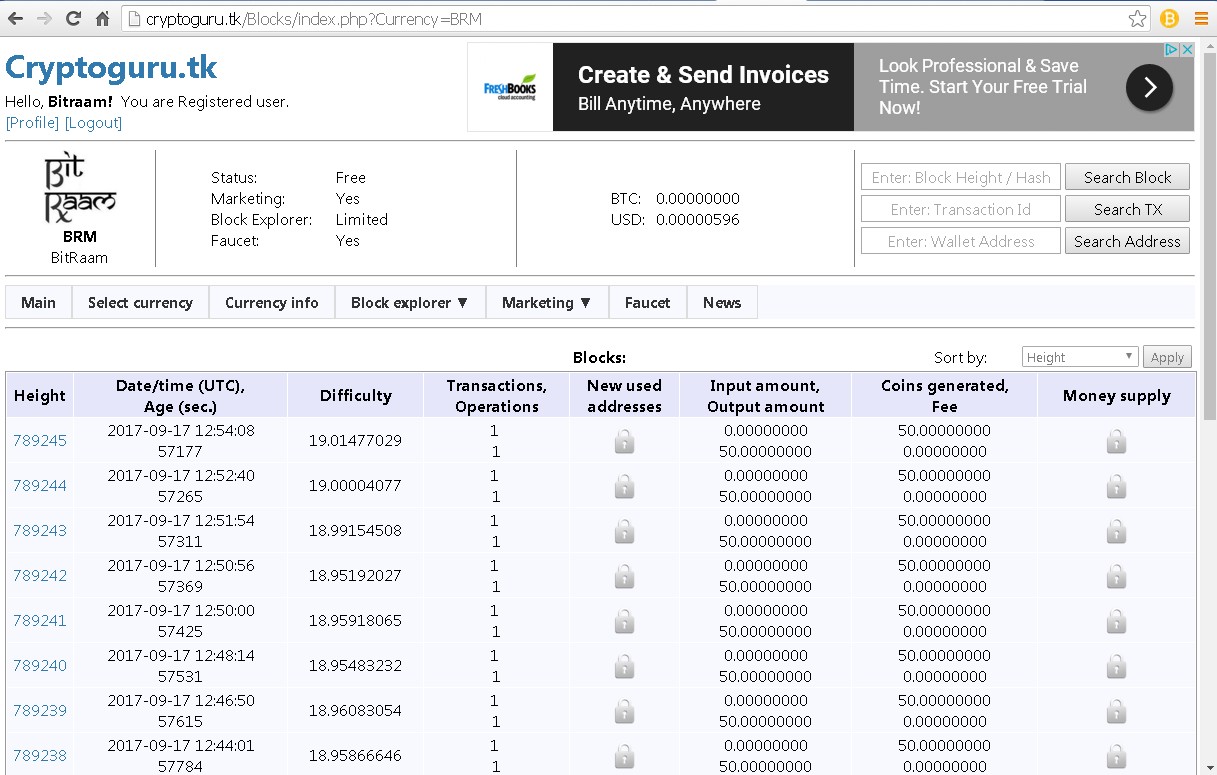The image size is (1217, 775).
Task: Click the Search Block button
Action: pyautogui.click(x=1127, y=177)
